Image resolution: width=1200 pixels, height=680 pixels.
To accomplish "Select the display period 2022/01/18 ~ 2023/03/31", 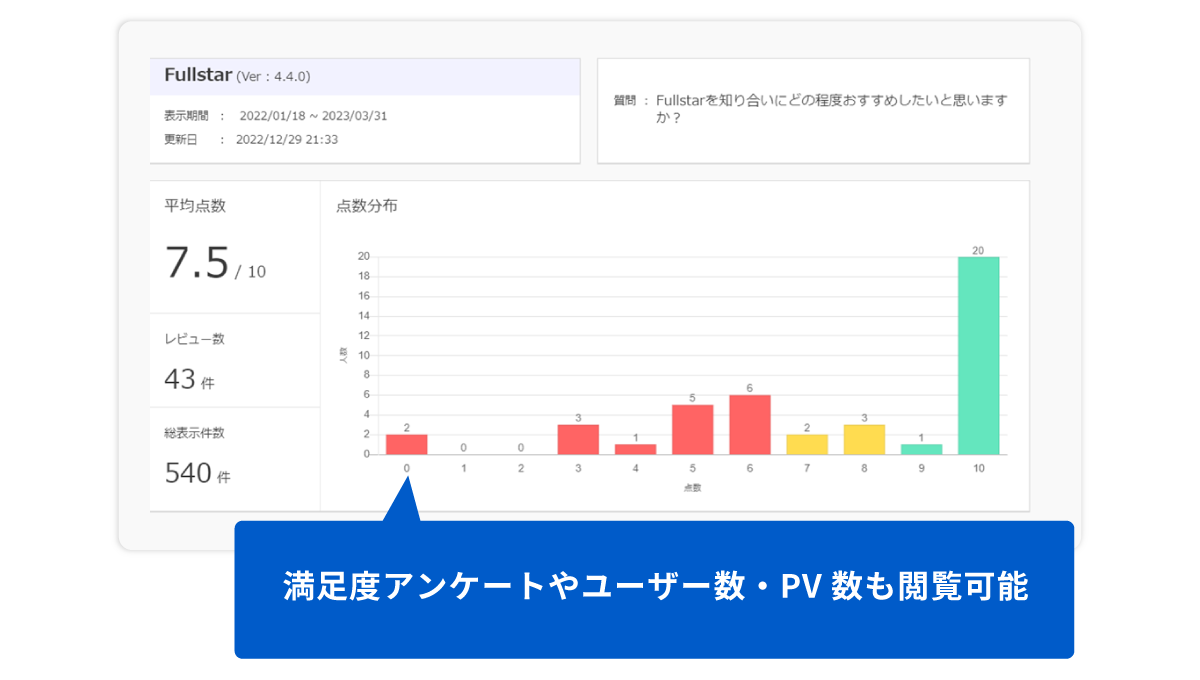I will (x=313, y=116).
